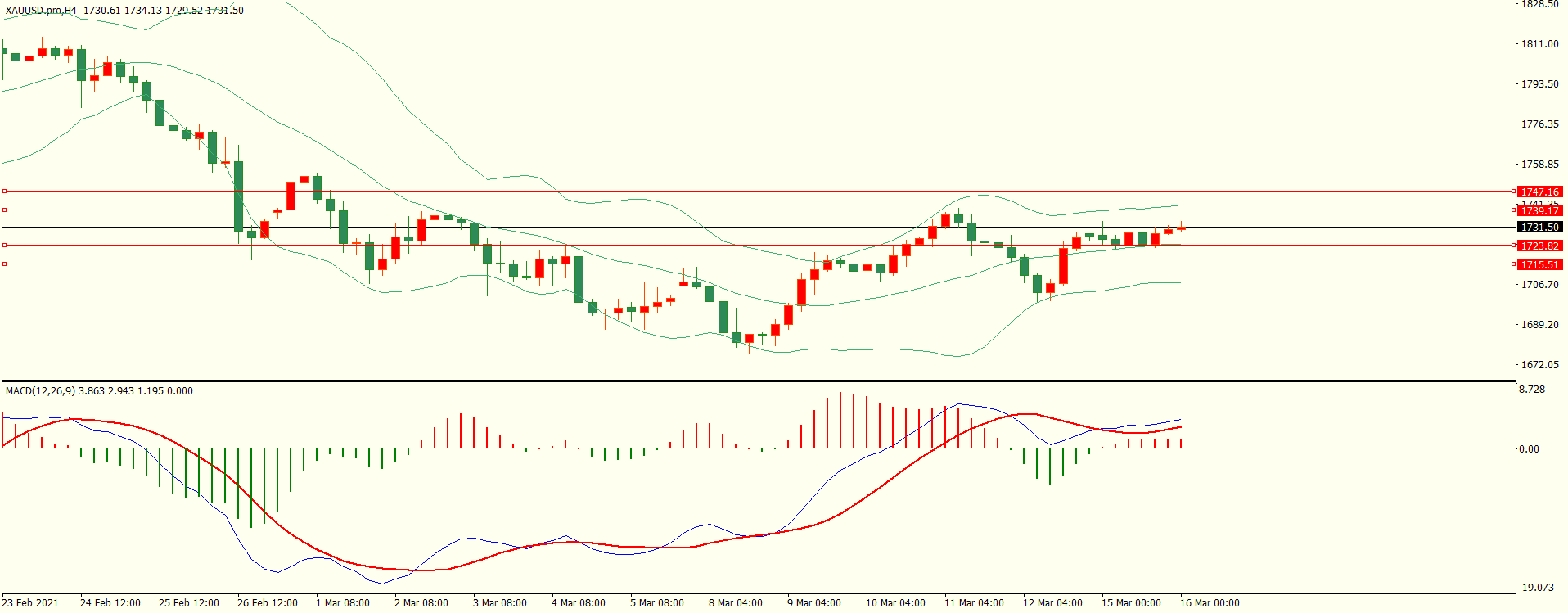
Task: Click the 8.728 value on MACD scale
Action: pyautogui.click(x=1532, y=390)
